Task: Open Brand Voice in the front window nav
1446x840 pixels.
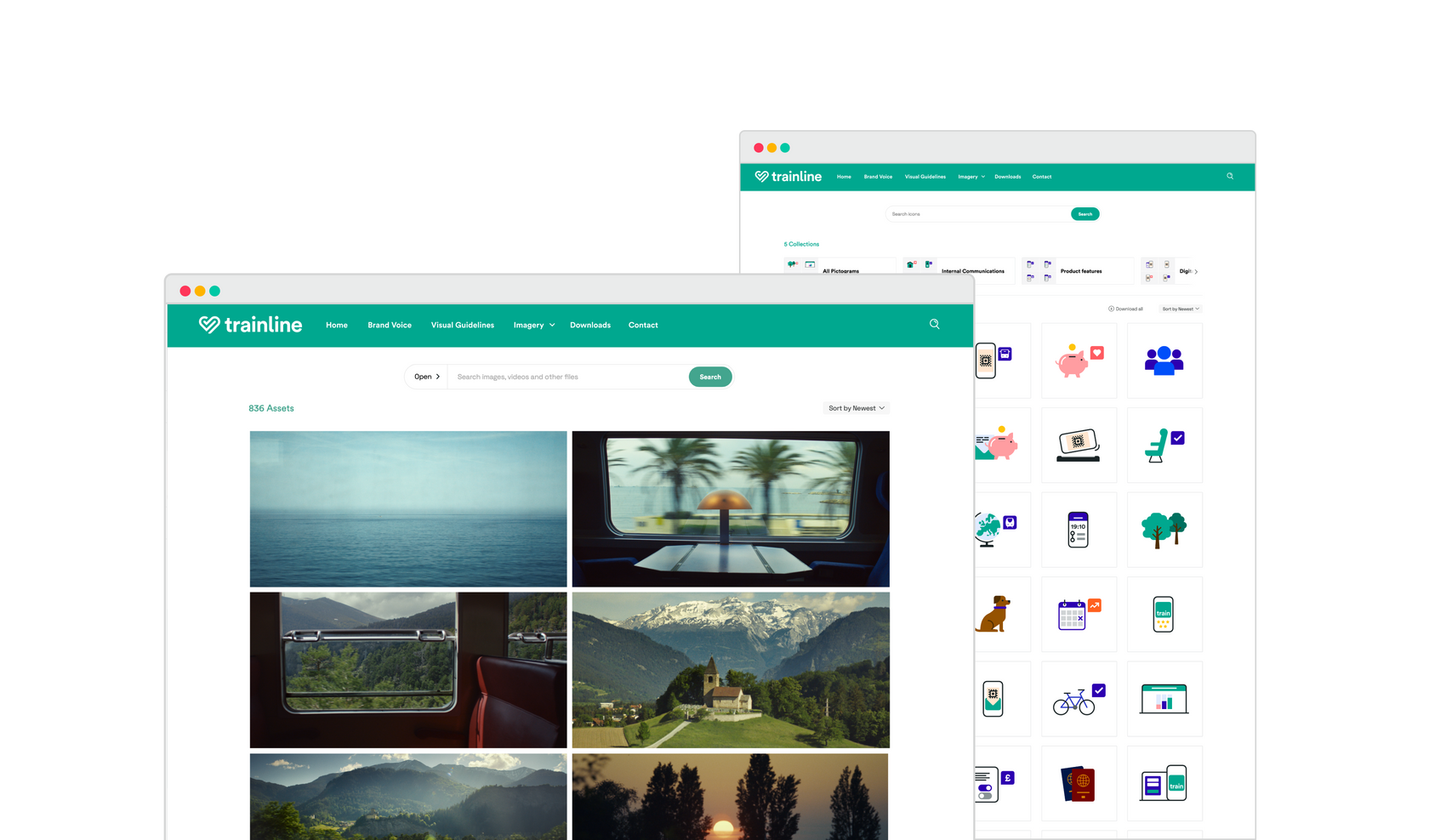Action: click(390, 325)
